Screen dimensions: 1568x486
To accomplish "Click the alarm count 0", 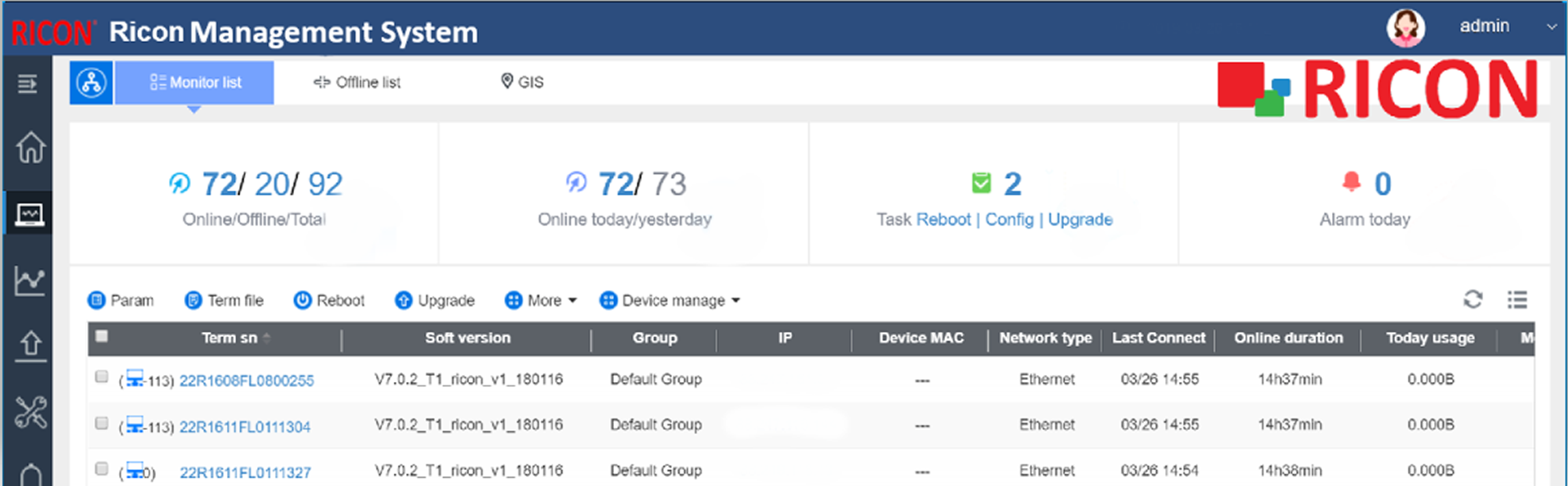I will click(1382, 184).
